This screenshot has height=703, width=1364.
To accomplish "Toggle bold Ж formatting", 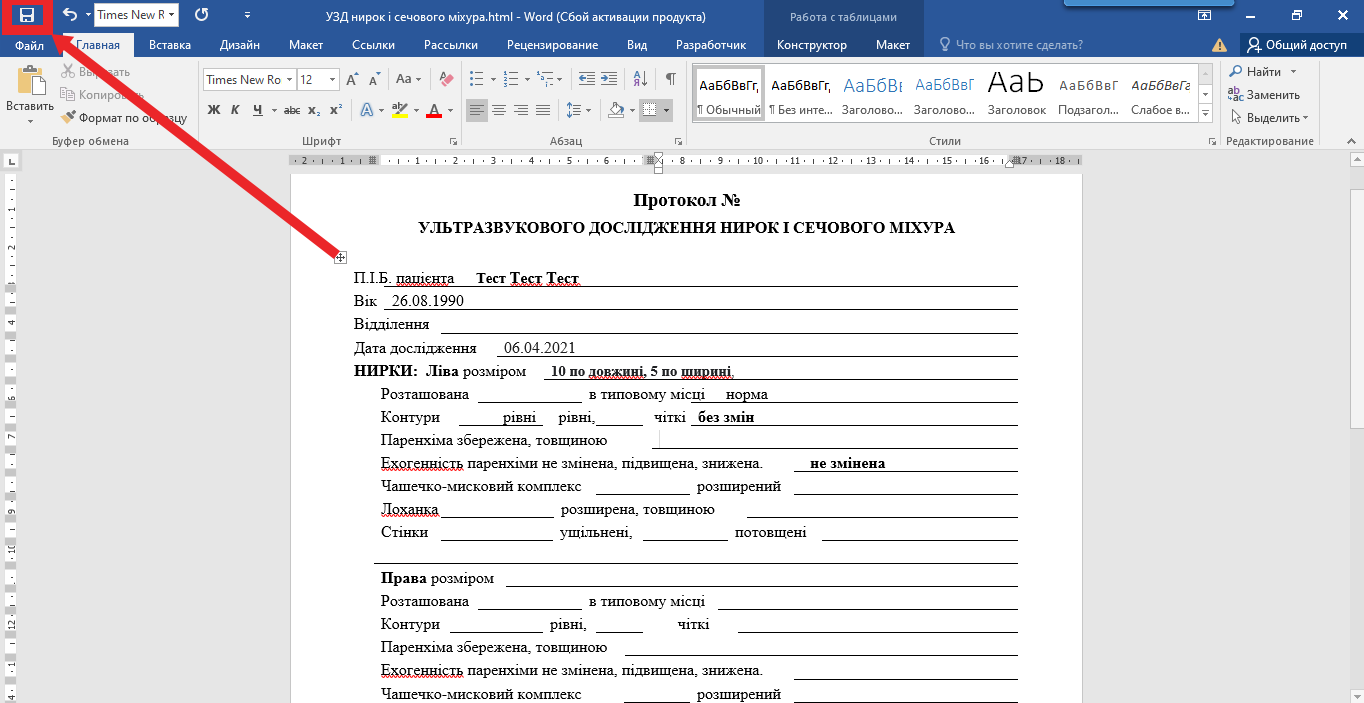I will click(x=213, y=110).
